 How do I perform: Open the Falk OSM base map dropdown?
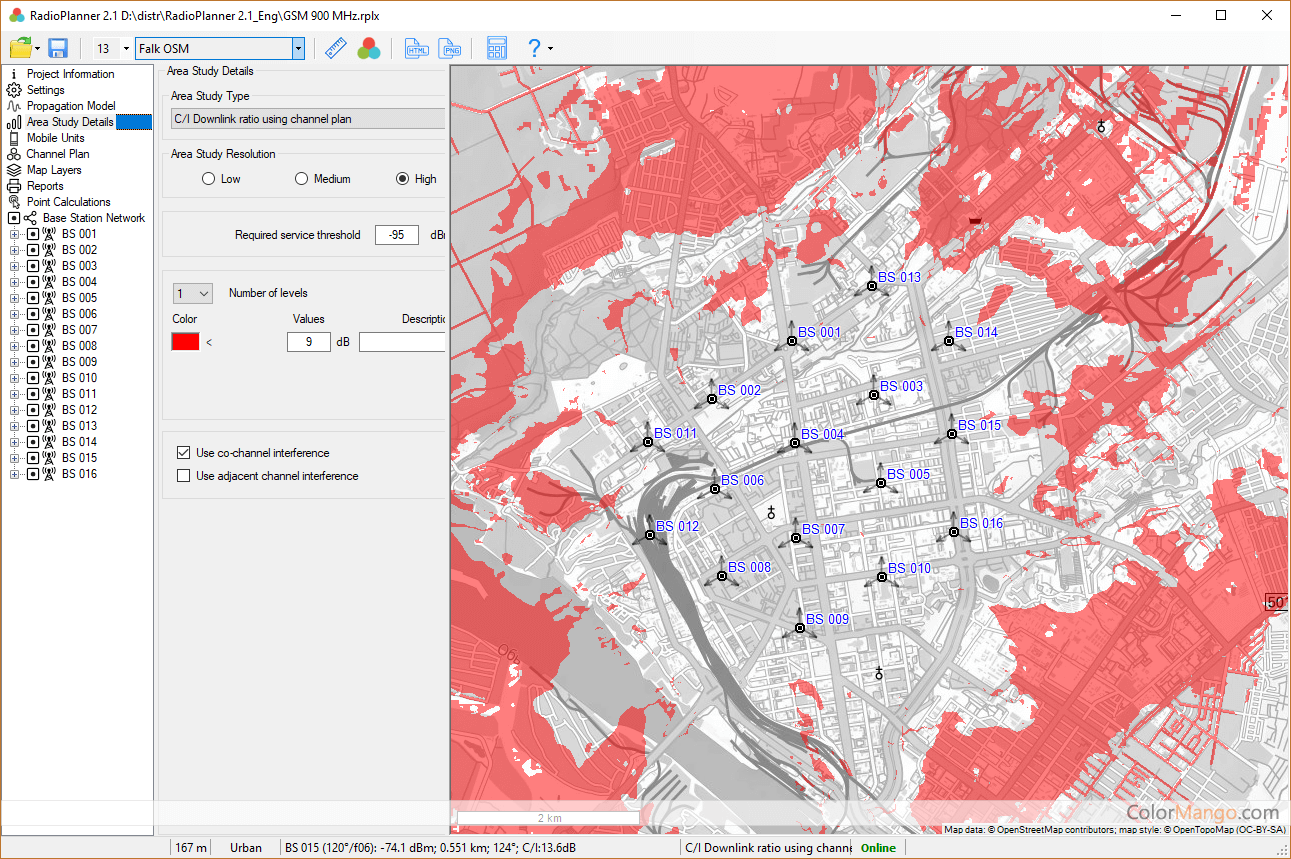pyautogui.click(x=298, y=48)
